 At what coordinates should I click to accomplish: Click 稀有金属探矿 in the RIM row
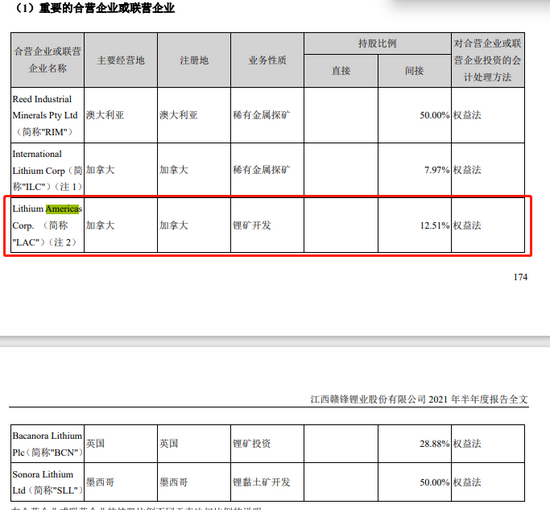(261, 115)
